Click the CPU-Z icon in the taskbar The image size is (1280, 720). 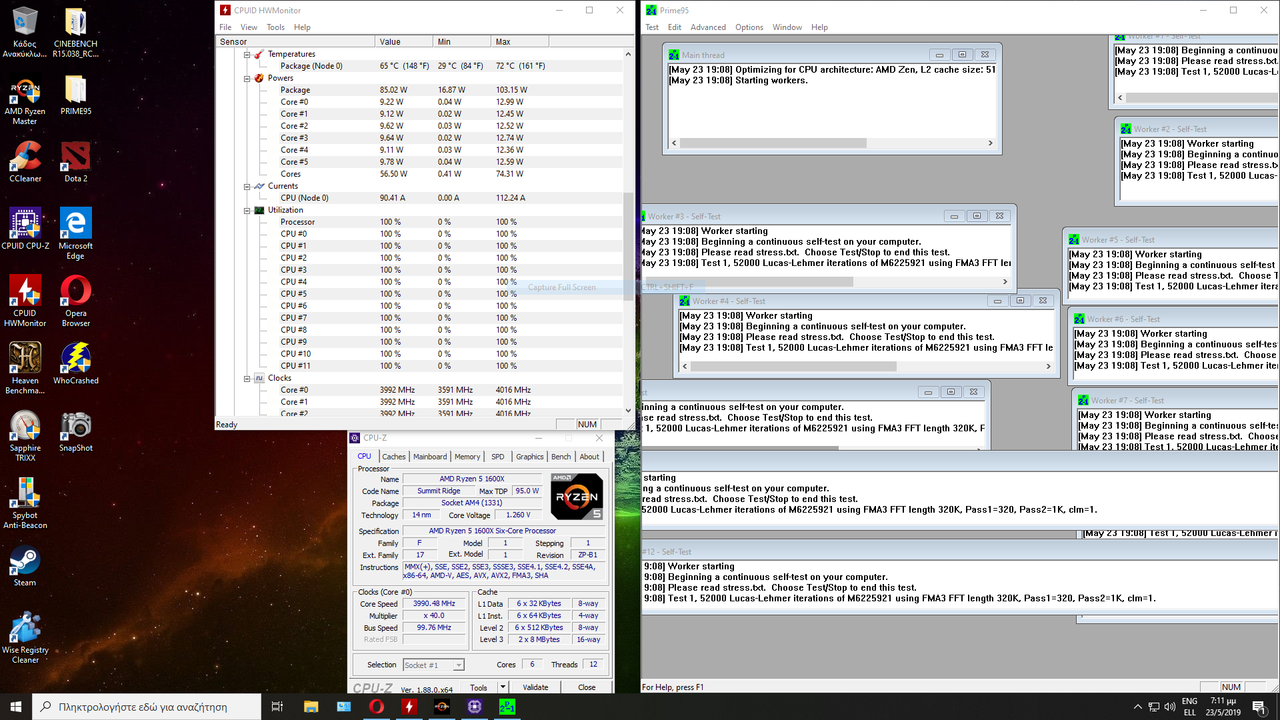tap(474, 706)
